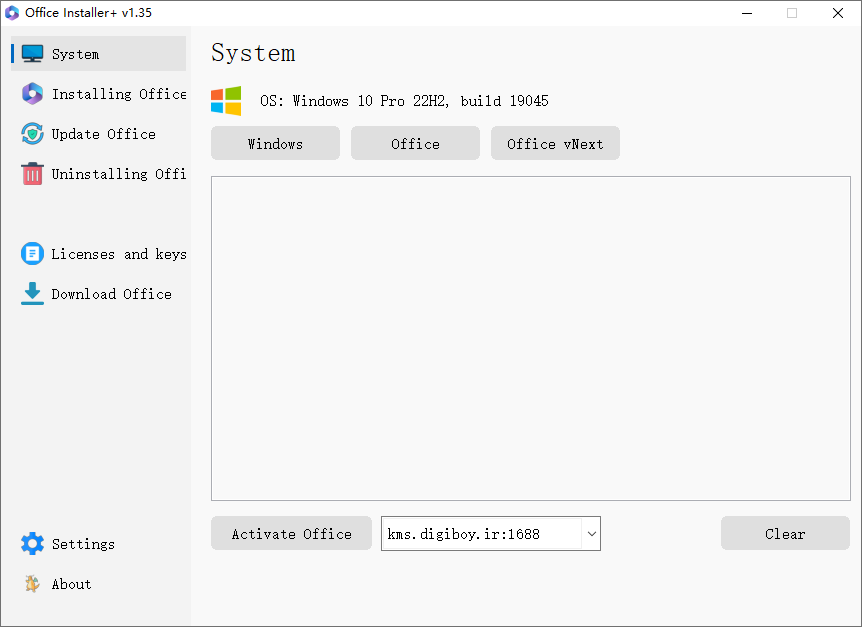Viewport: 862px width, 627px height.
Task: Click the About gear icon in sidebar
Action: [31, 583]
